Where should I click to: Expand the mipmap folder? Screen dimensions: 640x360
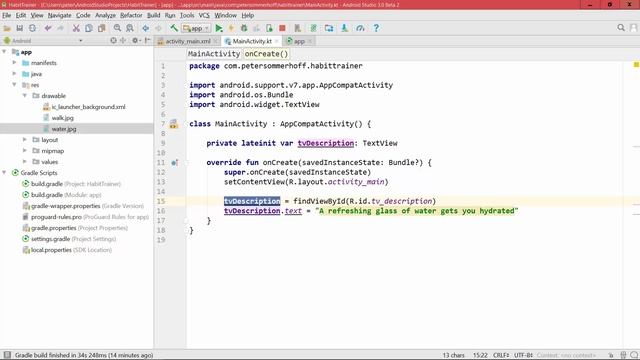[24, 151]
